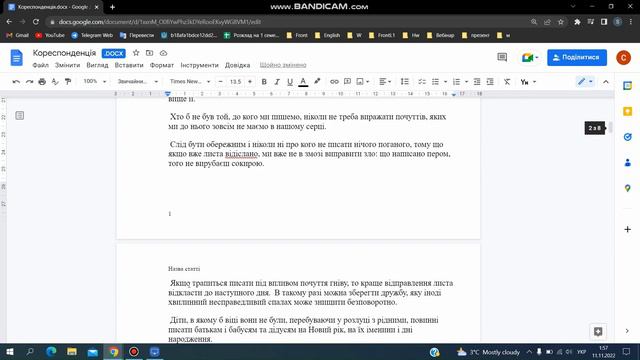Click the Explore button
Screen dimensions: 640x360
pyautogui.click(x=598, y=331)
